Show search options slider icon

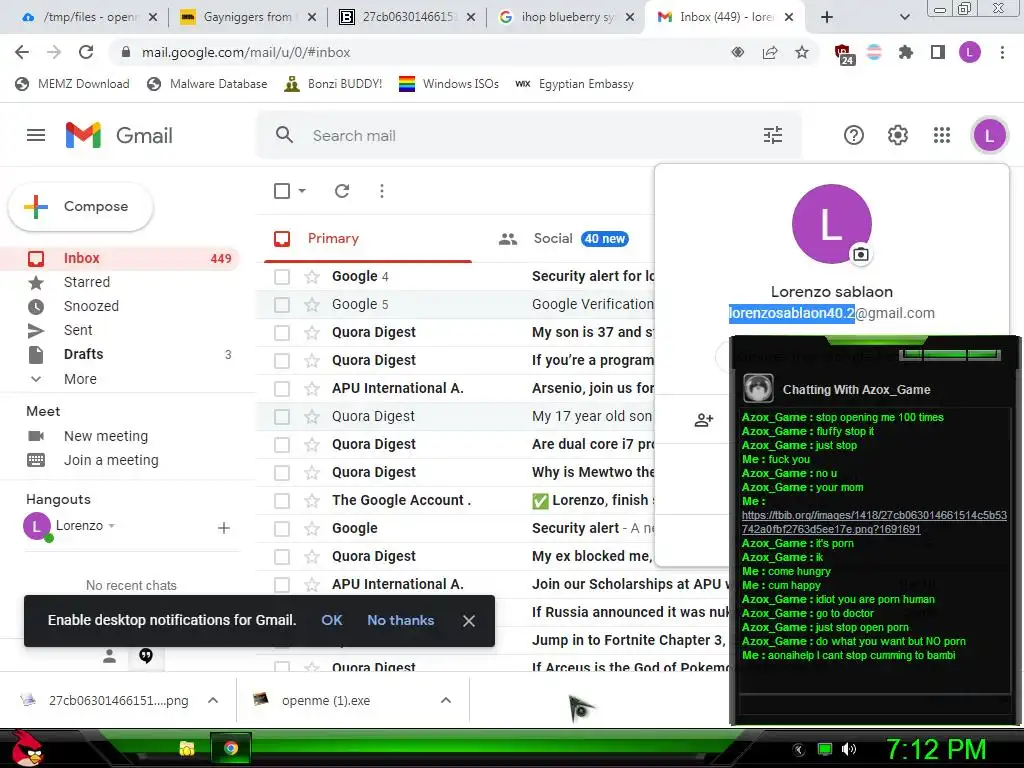pyautogui.click(x=773, y=135)
